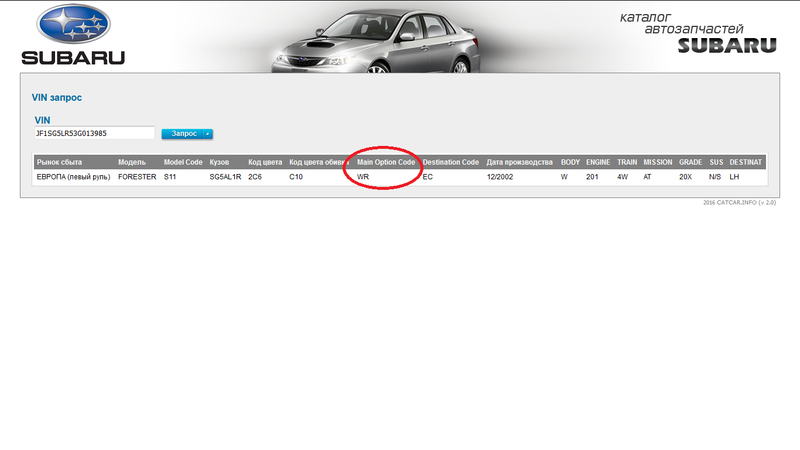
Task: Select the '12/2002' production date cell
Action: 500,177
